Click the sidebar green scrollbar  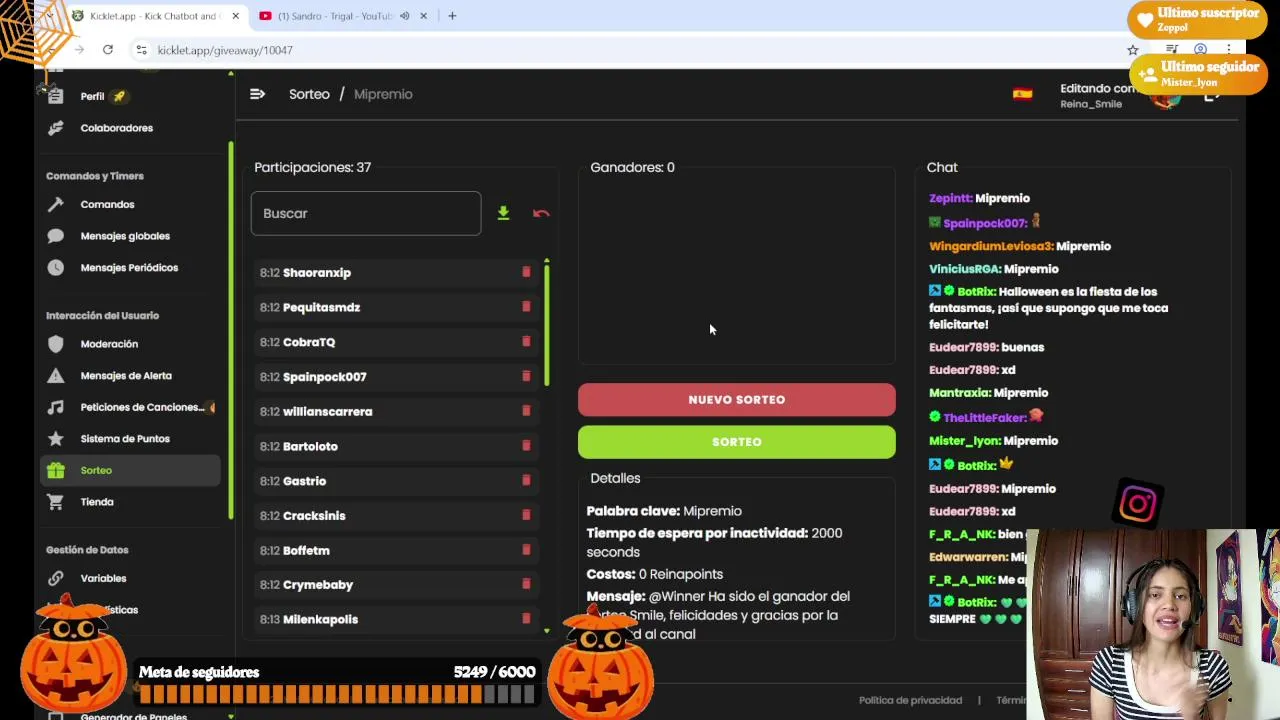(231, 330)
